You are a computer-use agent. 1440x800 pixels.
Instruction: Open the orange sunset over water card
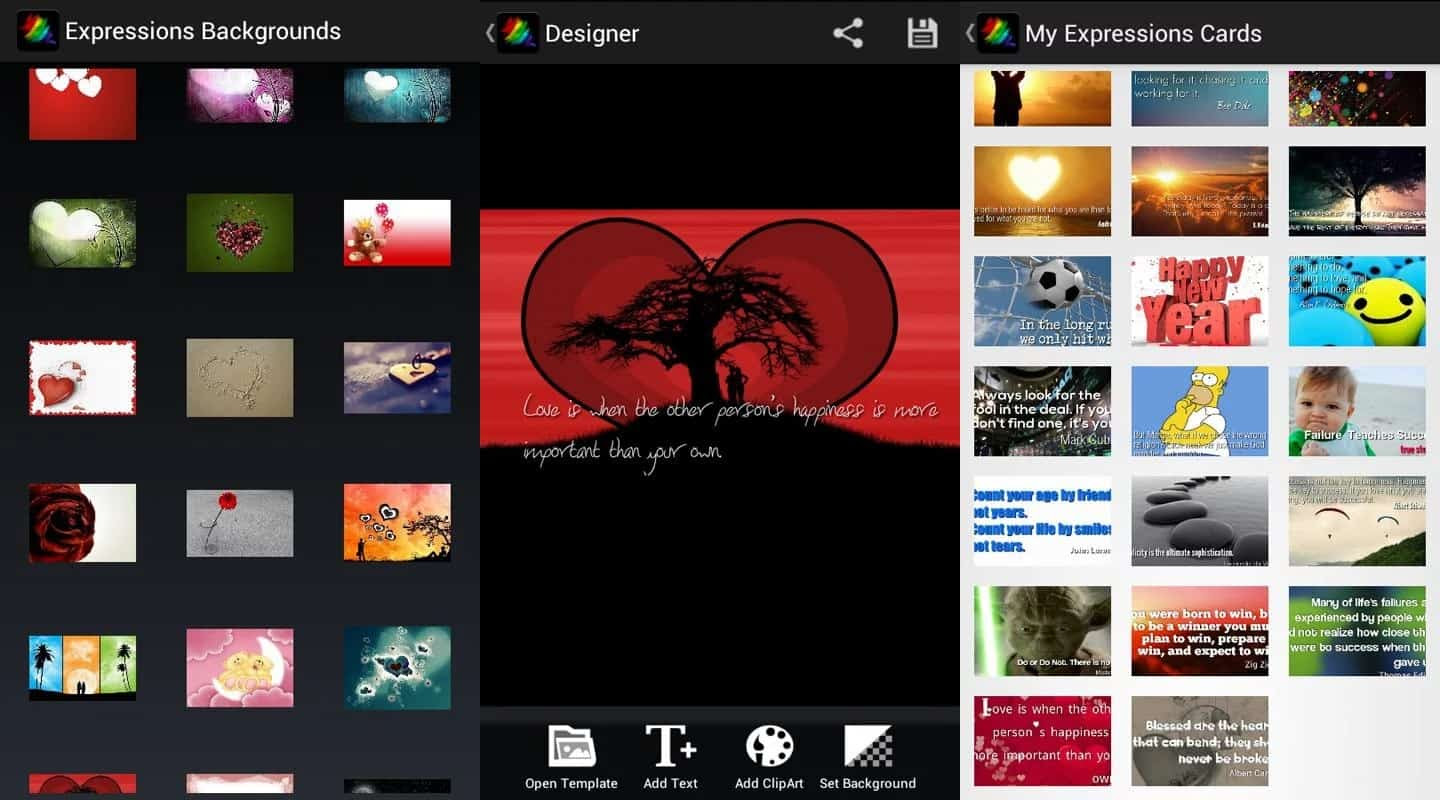coord(1200,191)
